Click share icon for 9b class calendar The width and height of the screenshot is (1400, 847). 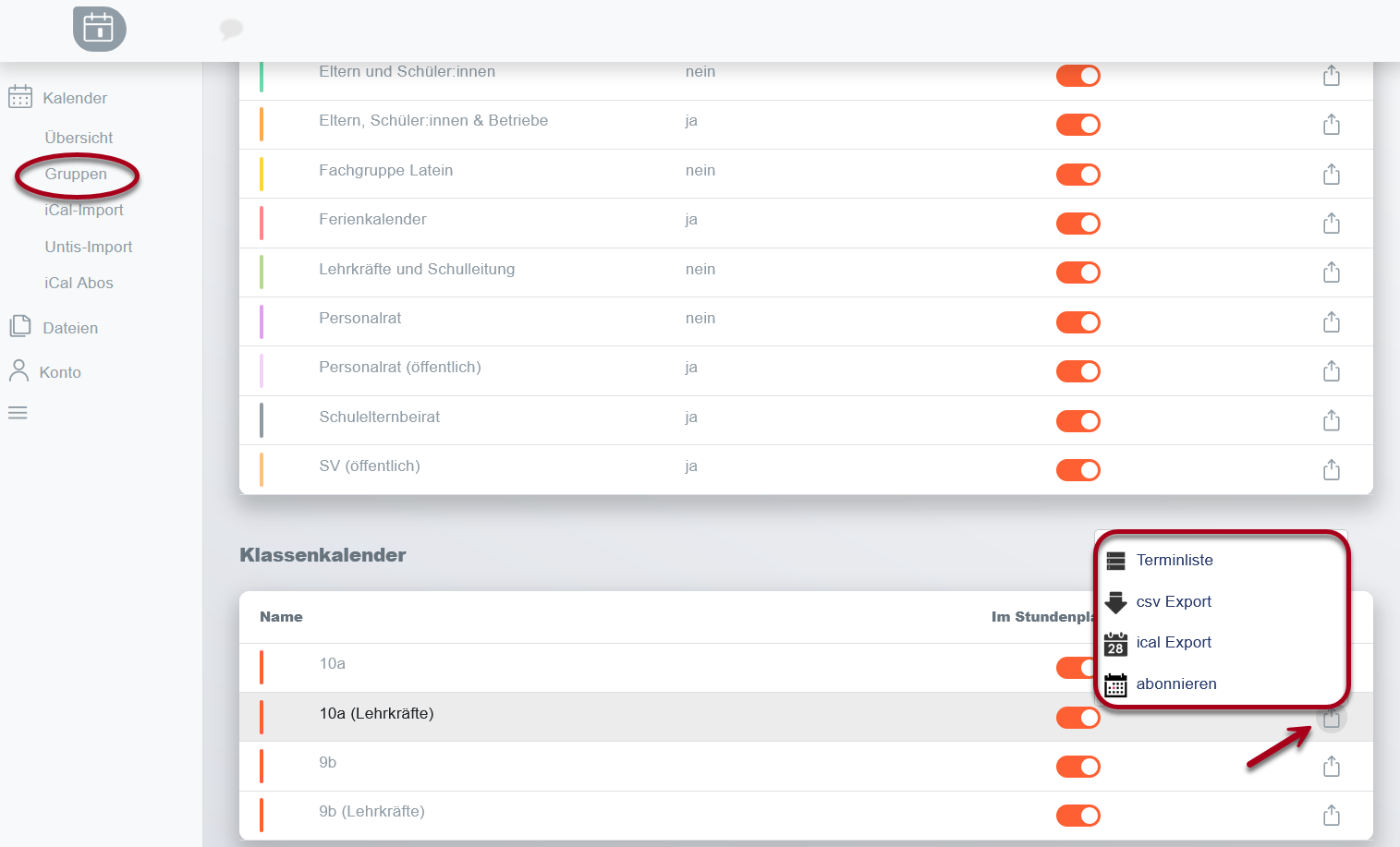coord(1331,766)
